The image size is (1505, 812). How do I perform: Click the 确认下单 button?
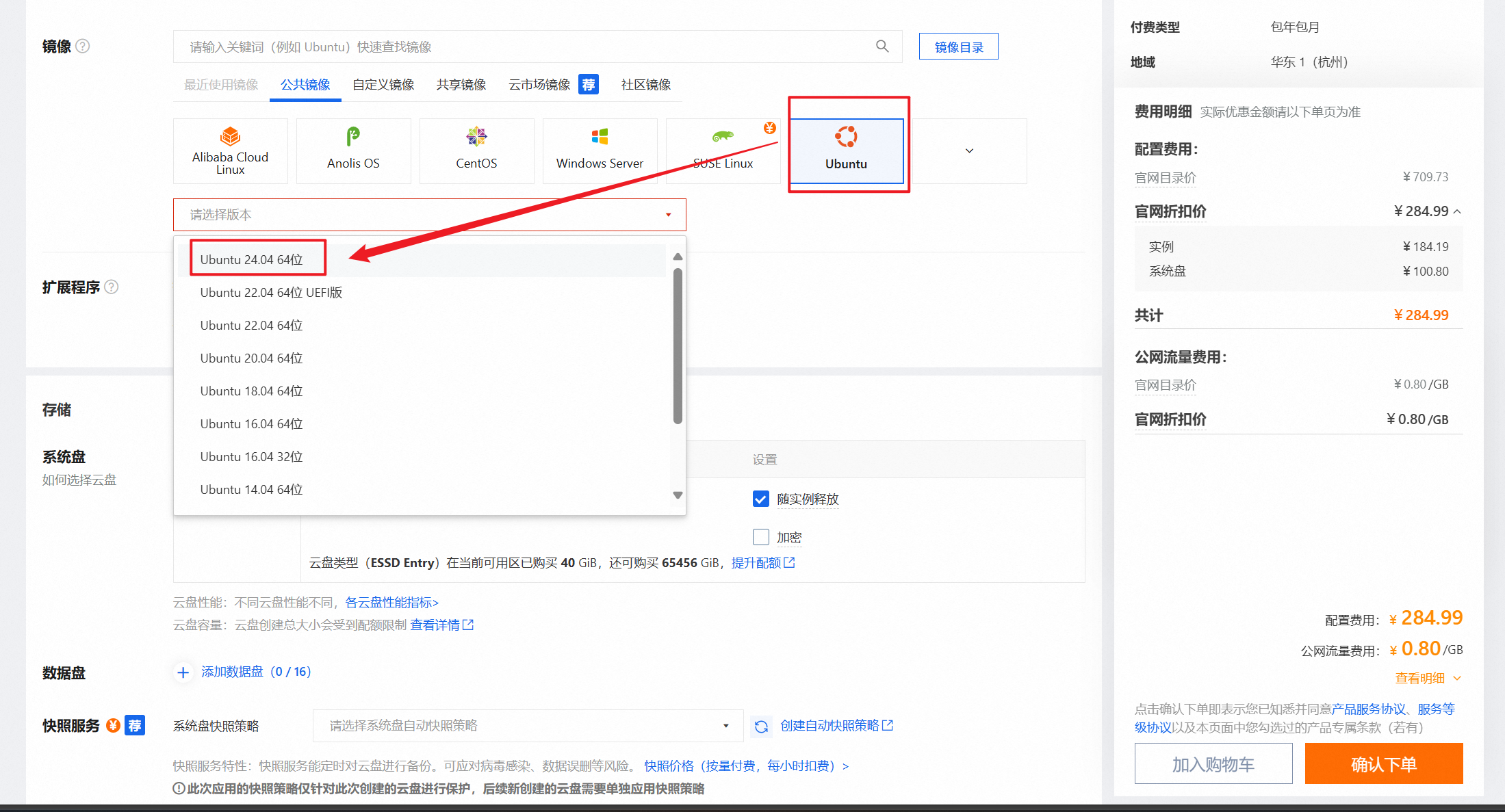coord(1384,763)
